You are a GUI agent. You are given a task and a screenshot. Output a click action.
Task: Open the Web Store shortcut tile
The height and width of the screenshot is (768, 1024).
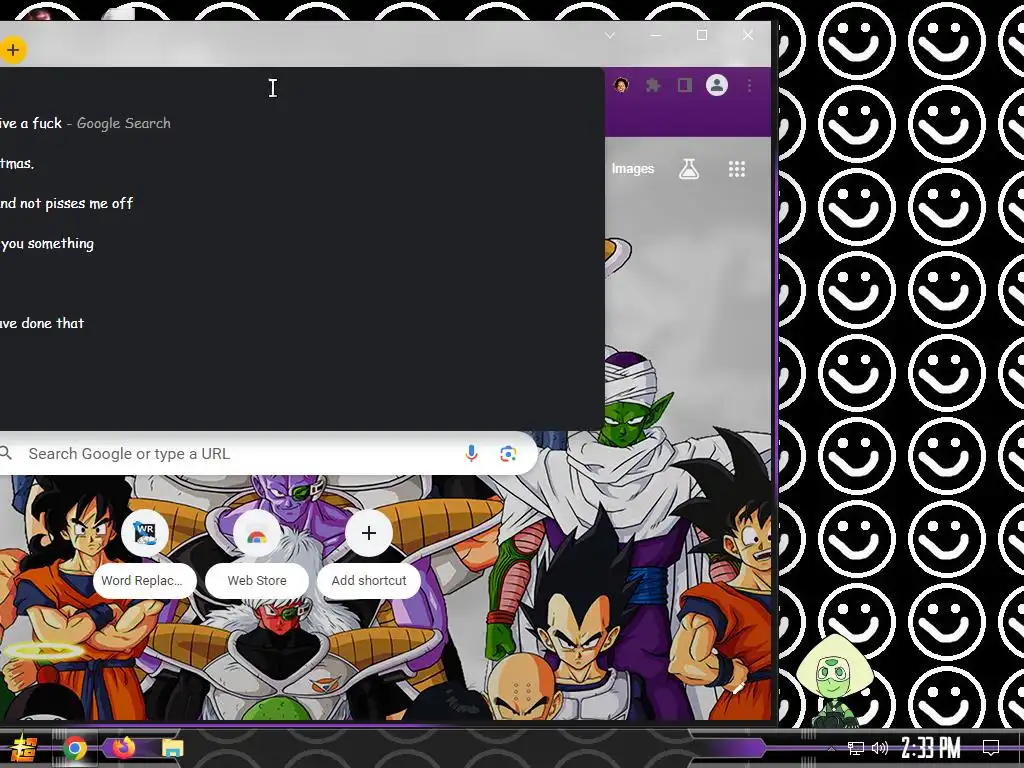click(x=257, y=554)
